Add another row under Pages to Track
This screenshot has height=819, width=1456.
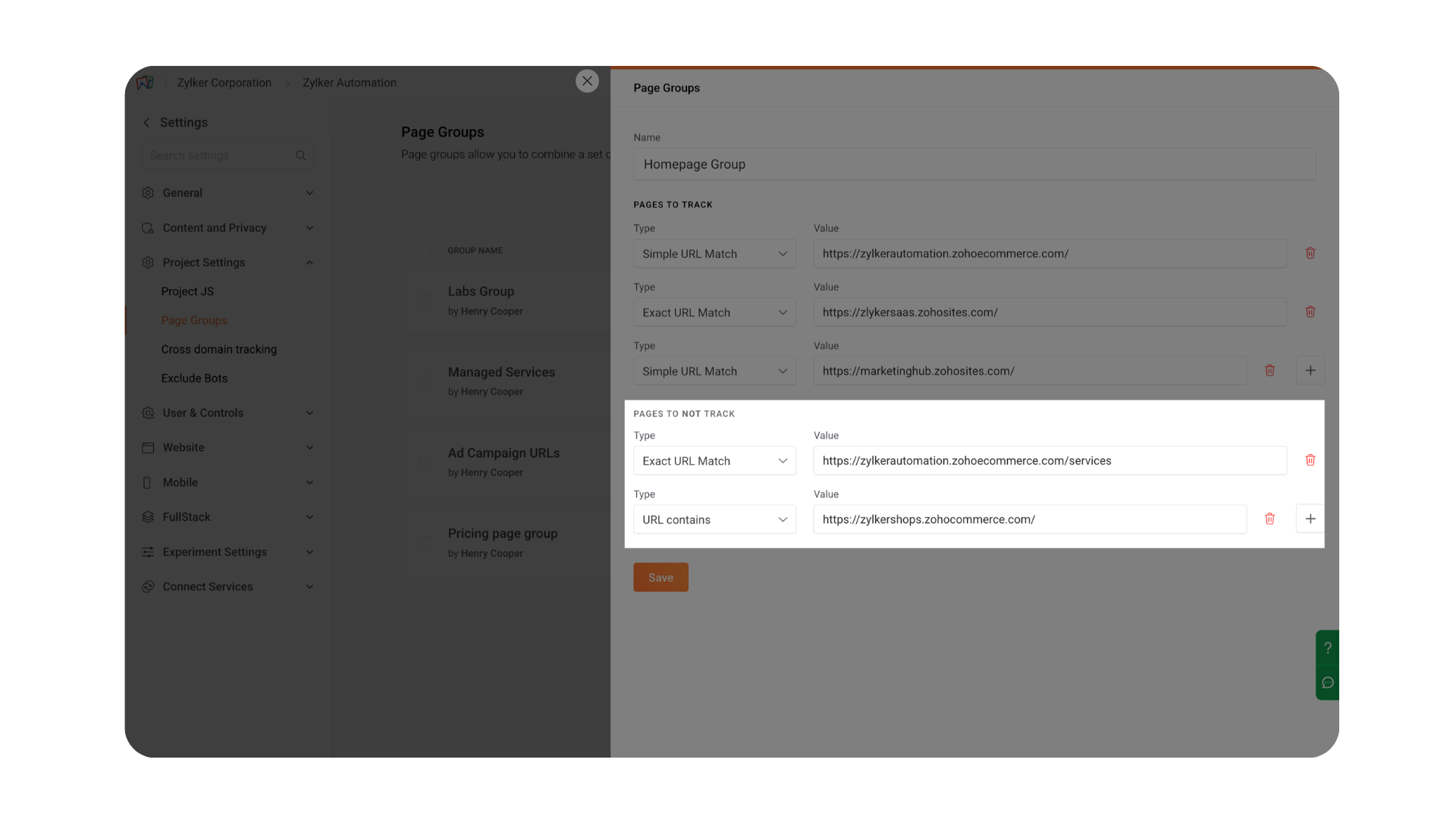coord(1310,371)
